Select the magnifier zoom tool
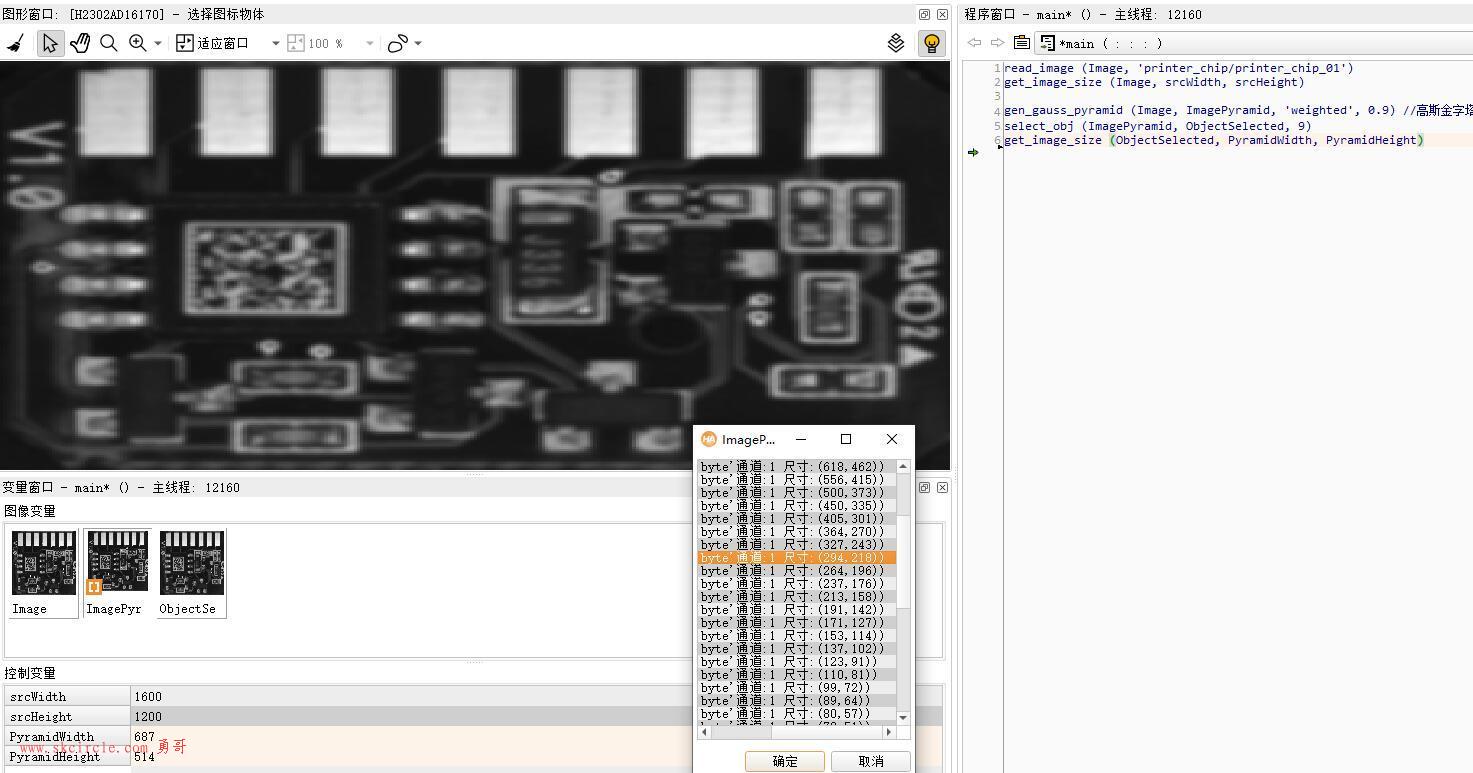The width and height of the screenshot is (1473, 773). (109, 43)
